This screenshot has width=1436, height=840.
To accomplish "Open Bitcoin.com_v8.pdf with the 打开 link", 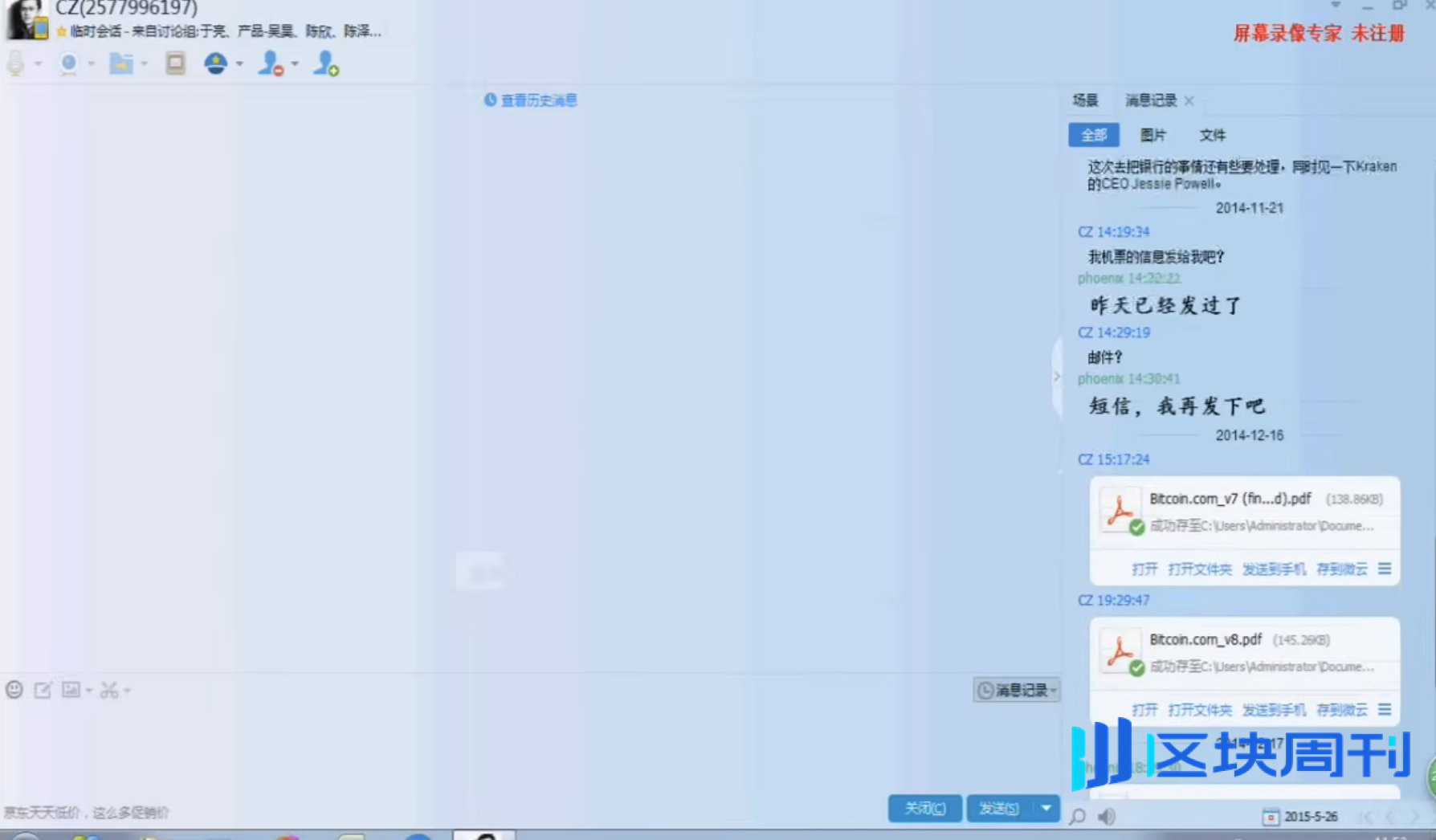I will click(x=1144, y=710).
